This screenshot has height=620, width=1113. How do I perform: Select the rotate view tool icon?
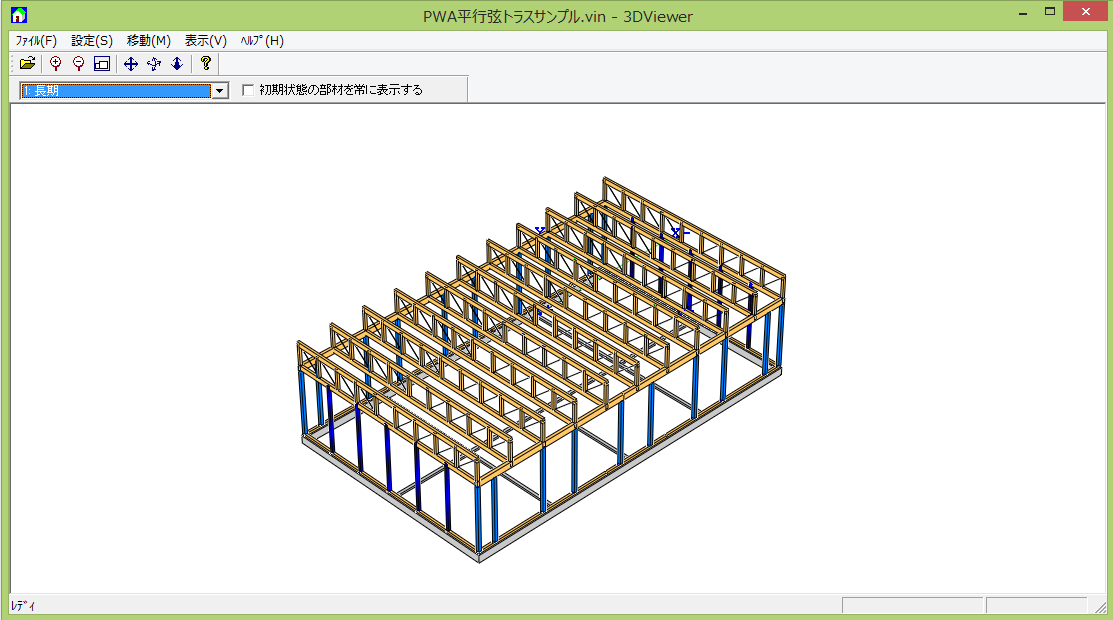click(x=153, y=64)
